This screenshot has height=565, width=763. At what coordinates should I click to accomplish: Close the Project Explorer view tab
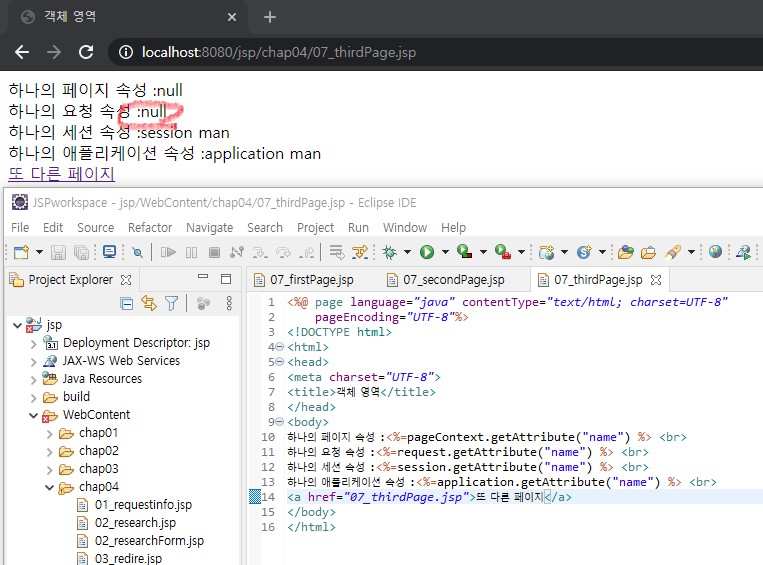126,280
